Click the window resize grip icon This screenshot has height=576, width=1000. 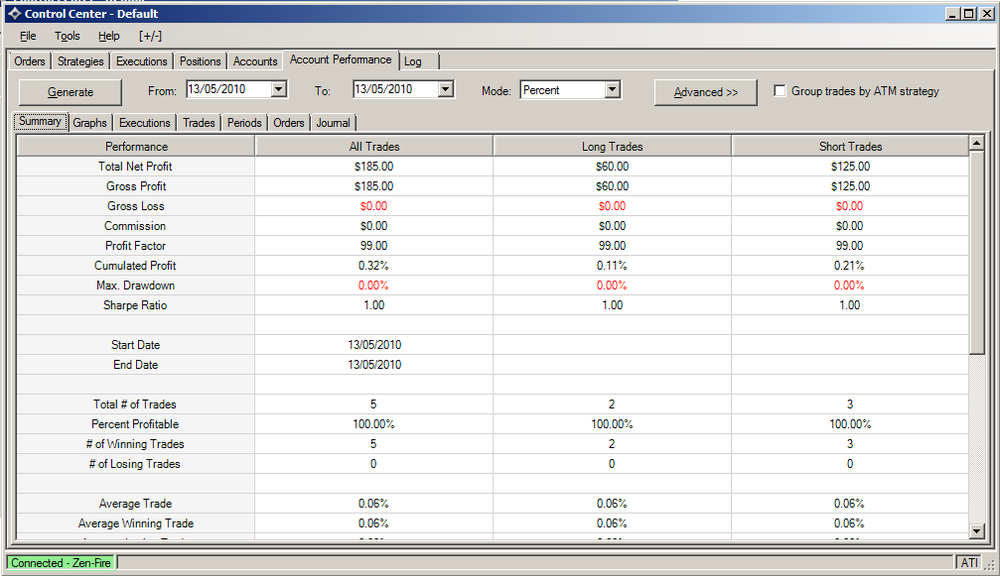pos(989,564)
